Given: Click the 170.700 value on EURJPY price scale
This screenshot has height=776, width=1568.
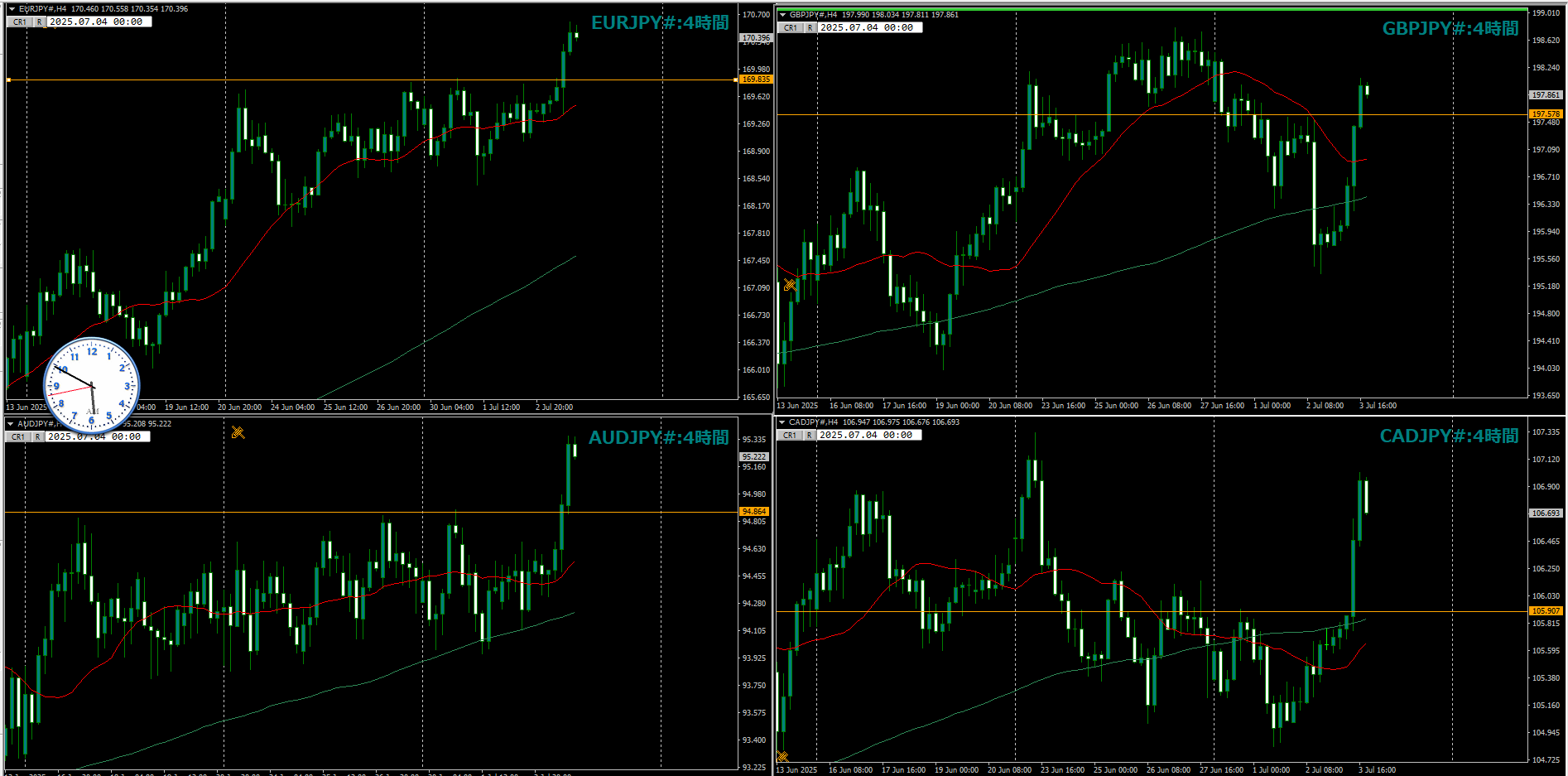Looking at the screenshot, I should point(756,15).
